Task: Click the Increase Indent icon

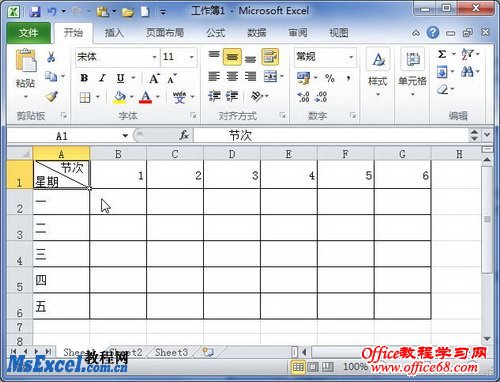Action: (x=232, y=97)
